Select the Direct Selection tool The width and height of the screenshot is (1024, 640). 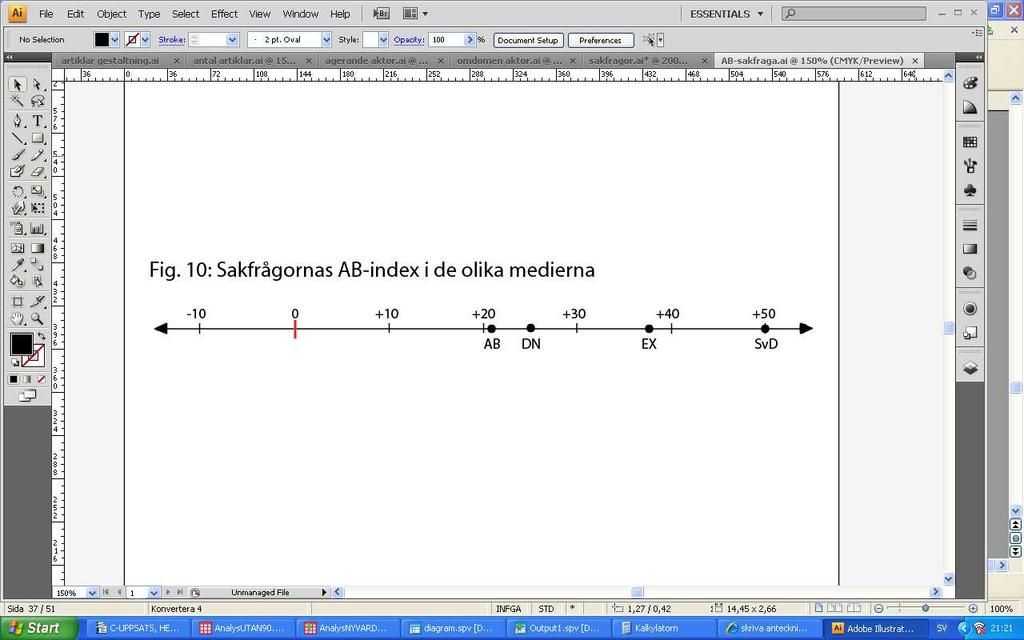pos(37,84)
